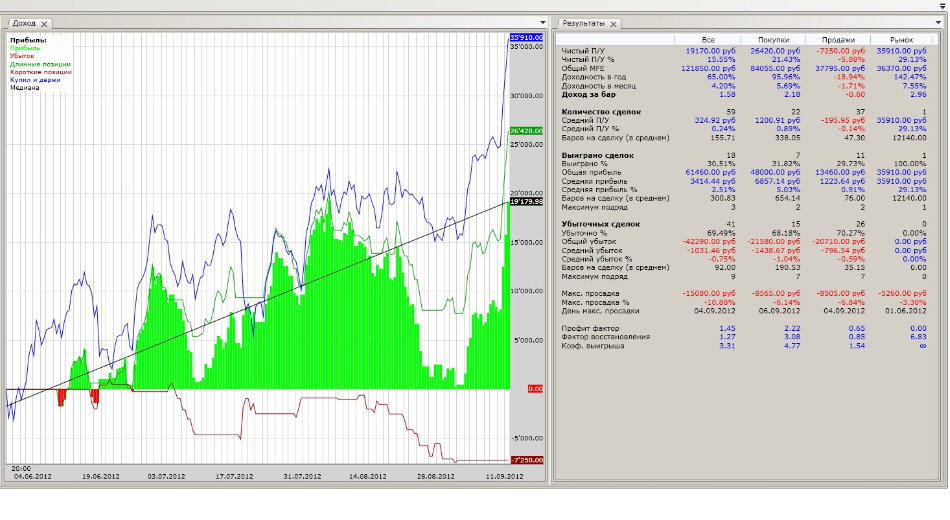Image resolution: width=950 pixels, height=520 pixels.
Task: Close the Результаты tab
Action: click(x=614, y=23)
